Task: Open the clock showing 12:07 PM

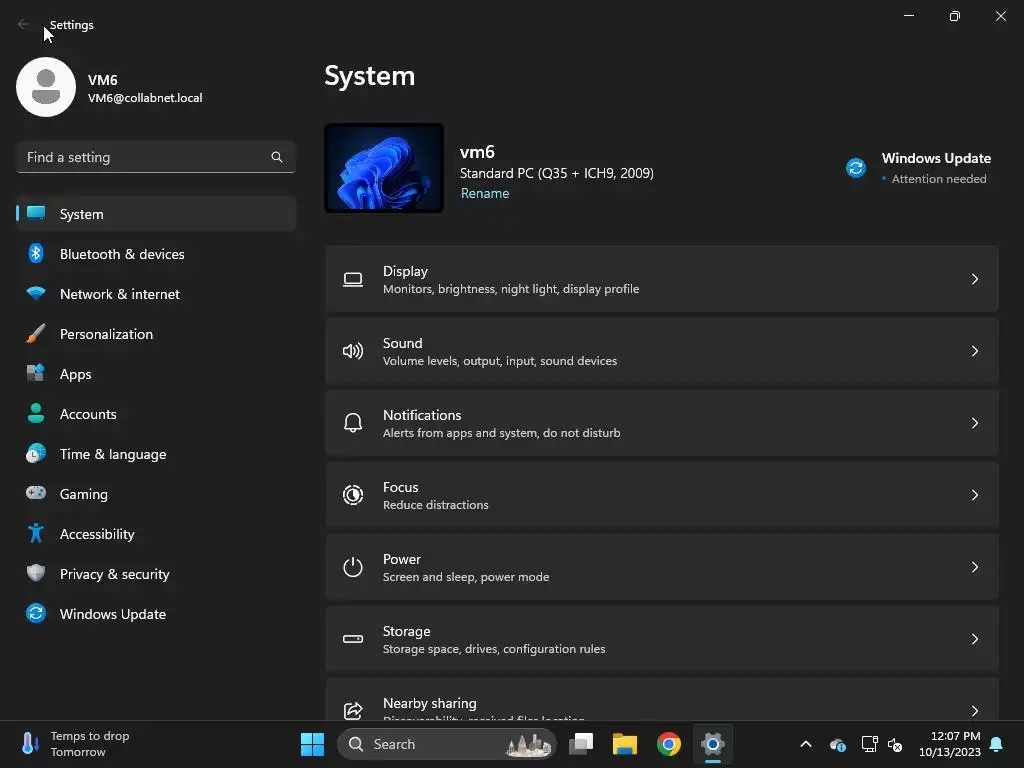Action: (x=950, y=744)
